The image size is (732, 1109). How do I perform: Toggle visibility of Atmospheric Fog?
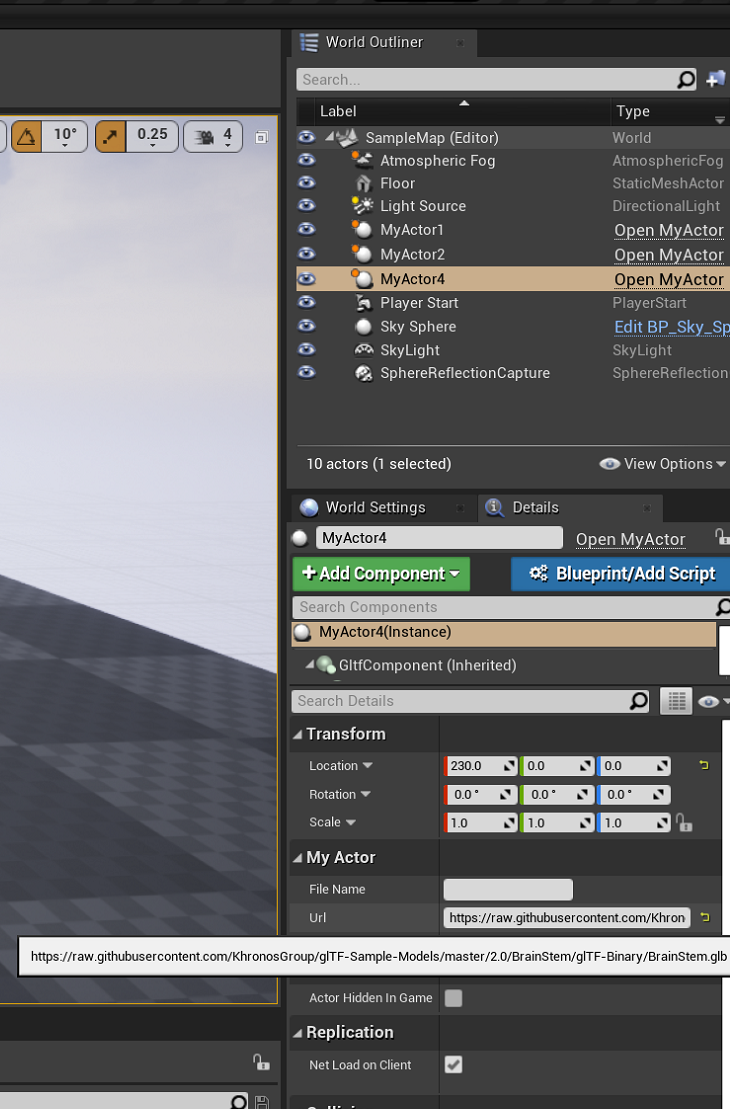pos(306,161)
